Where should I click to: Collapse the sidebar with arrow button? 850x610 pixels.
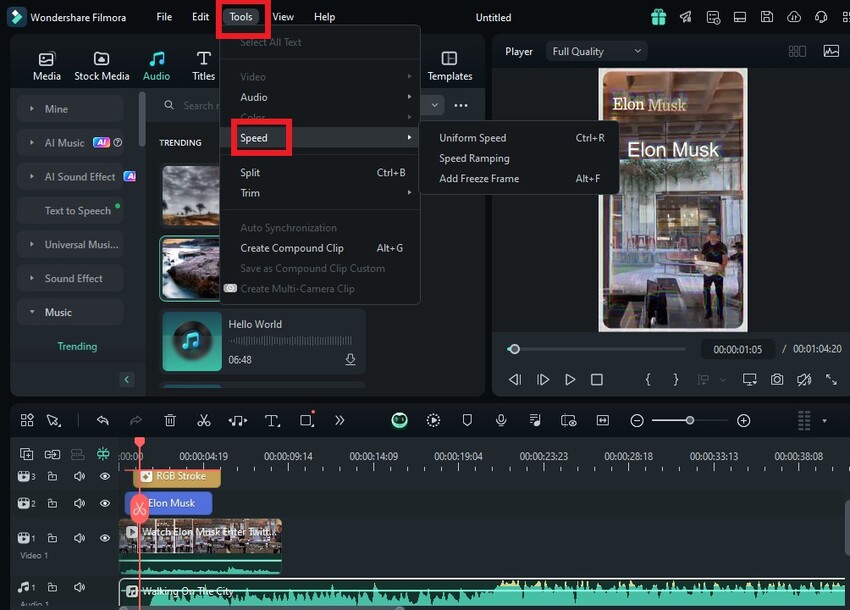(x=126, y=380)
